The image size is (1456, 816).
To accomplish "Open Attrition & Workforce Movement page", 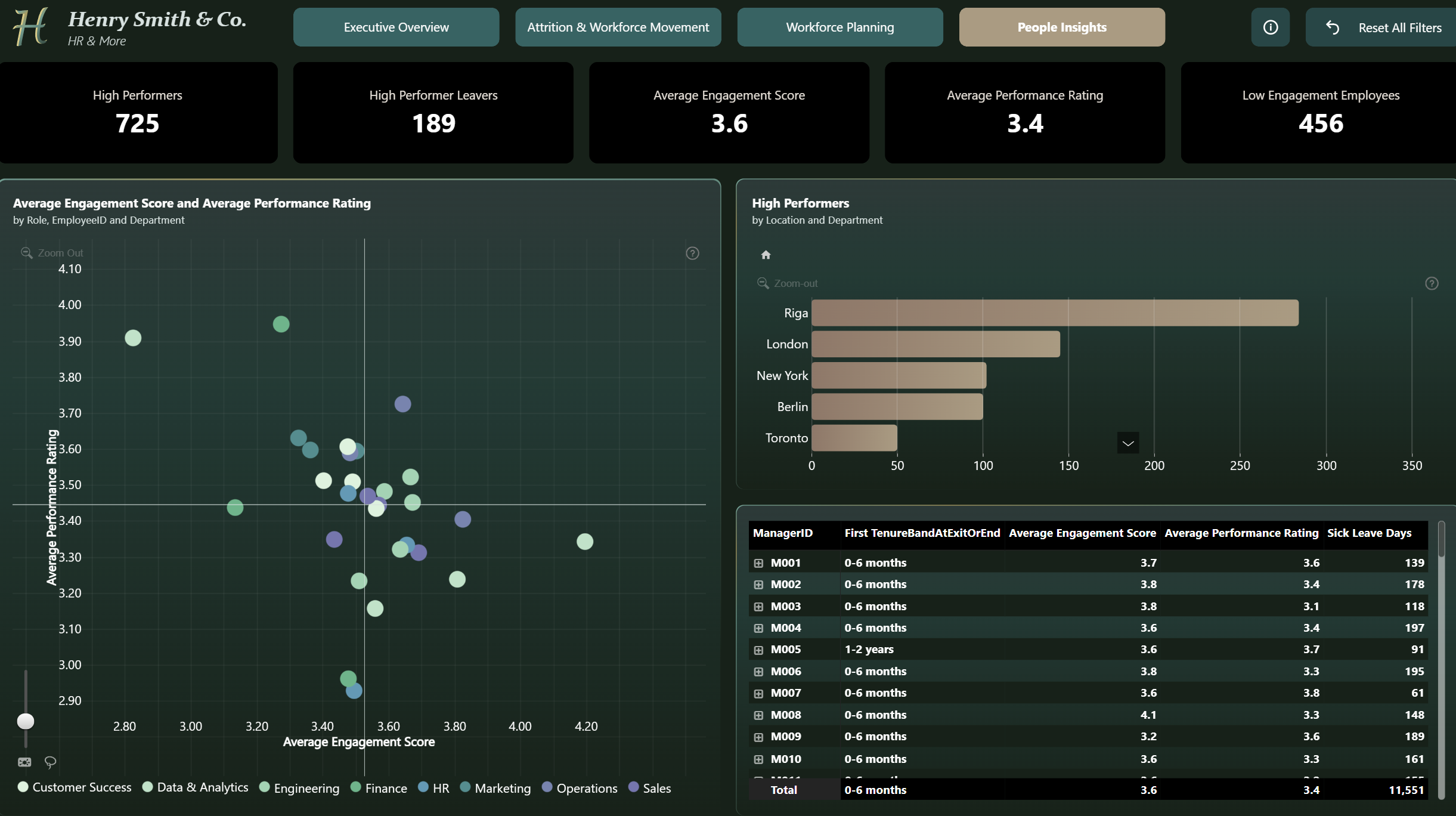I will [x=618, y=27].
